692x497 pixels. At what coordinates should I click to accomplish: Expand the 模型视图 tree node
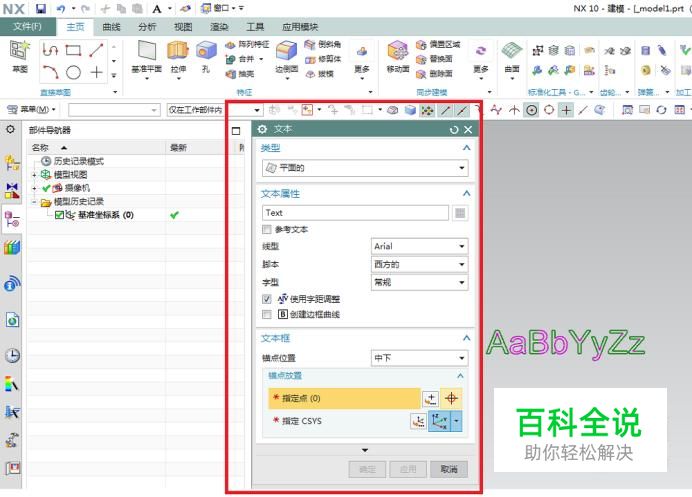pos(34,175)
